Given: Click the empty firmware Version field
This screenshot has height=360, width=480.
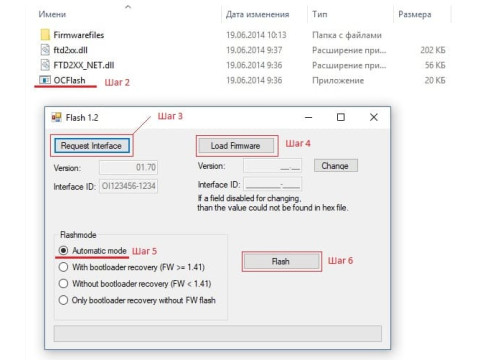Looking at the screenshot, I should coord(273,166).
